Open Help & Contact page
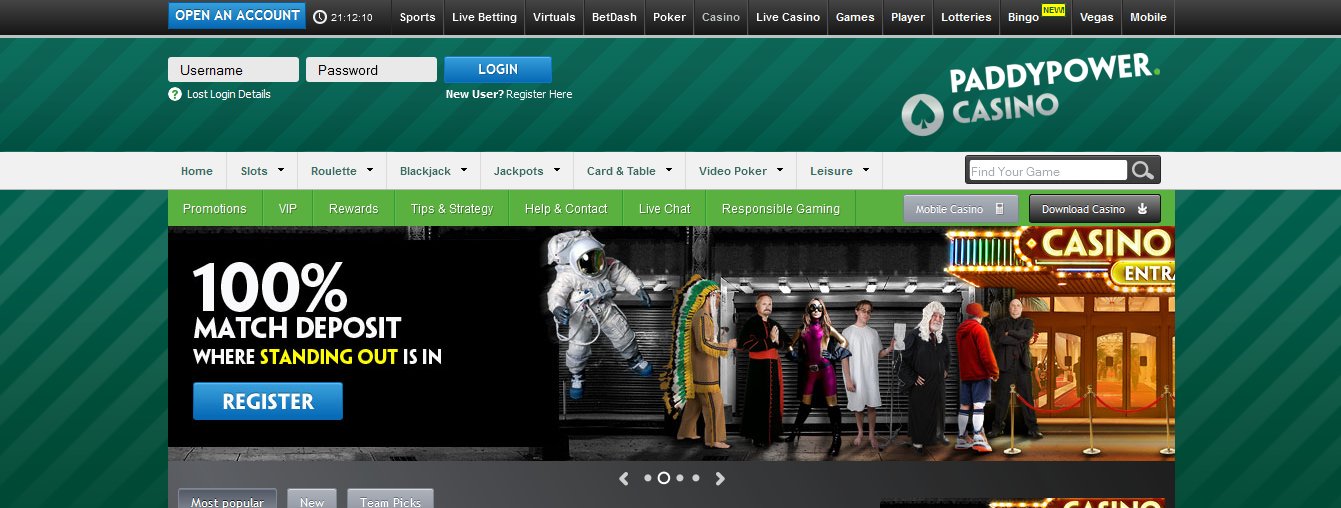This screenshot has height=508, width=1341. point(566,209)
